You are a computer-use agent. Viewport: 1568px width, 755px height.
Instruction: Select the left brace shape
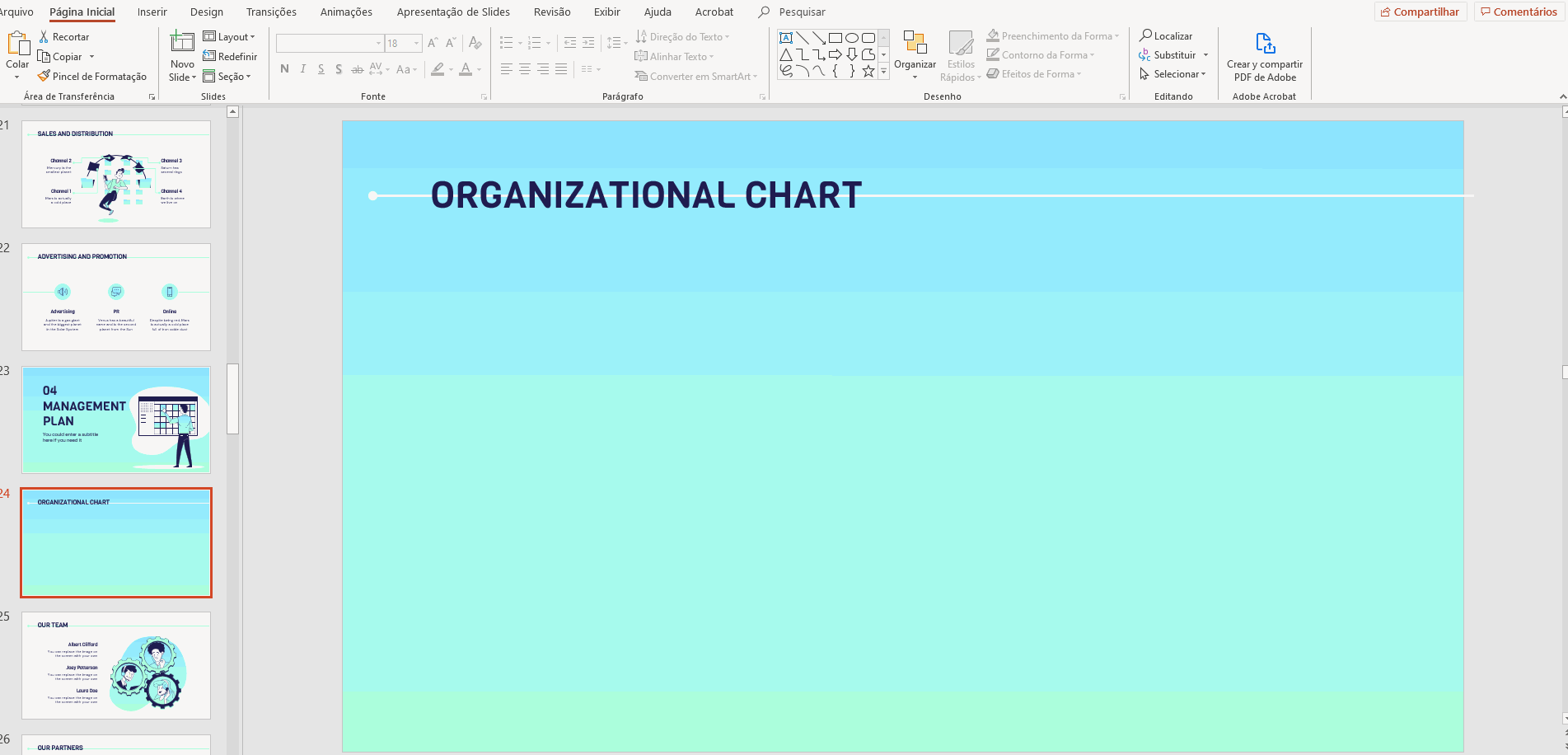click(835, 71)
